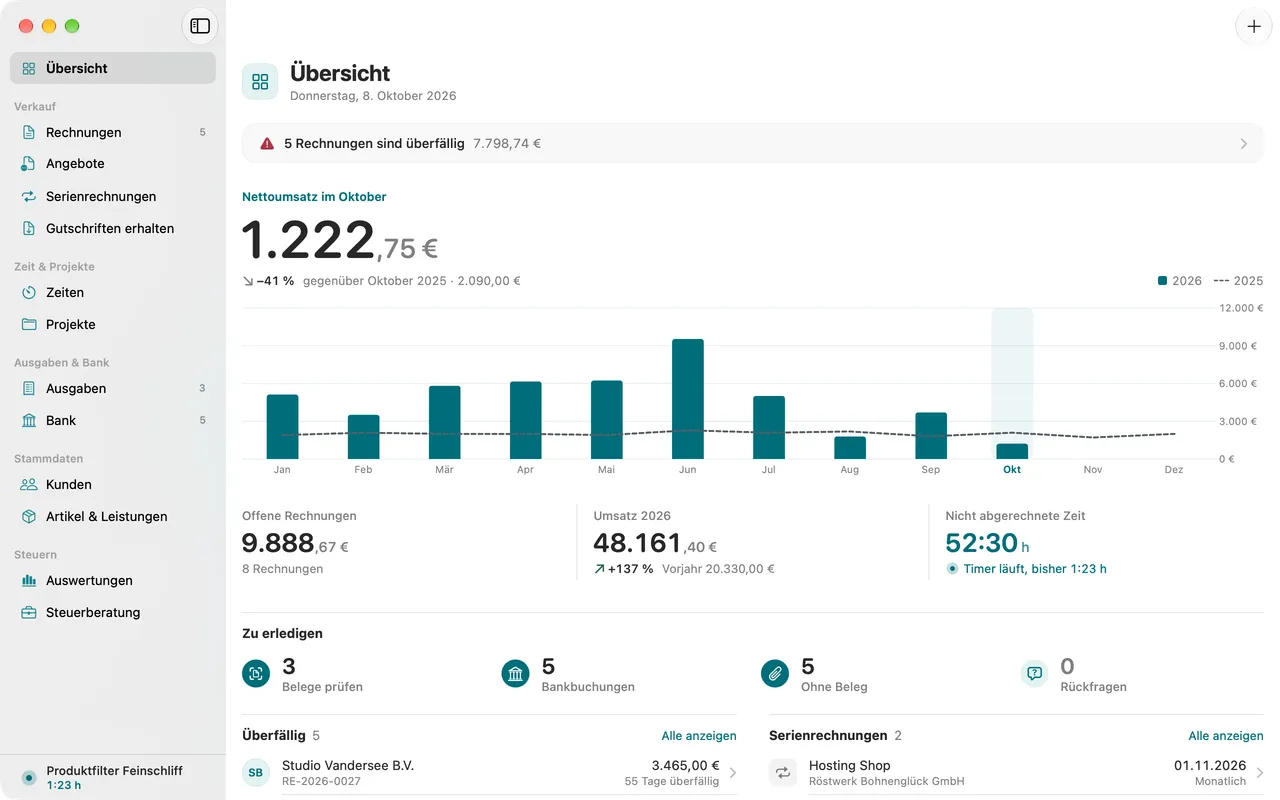Image resolution: width=1280 pixels, height=800 pixels.
Task: Click the '5 Rechnungen sind überfällig' text
Action: tap(374, 144)
